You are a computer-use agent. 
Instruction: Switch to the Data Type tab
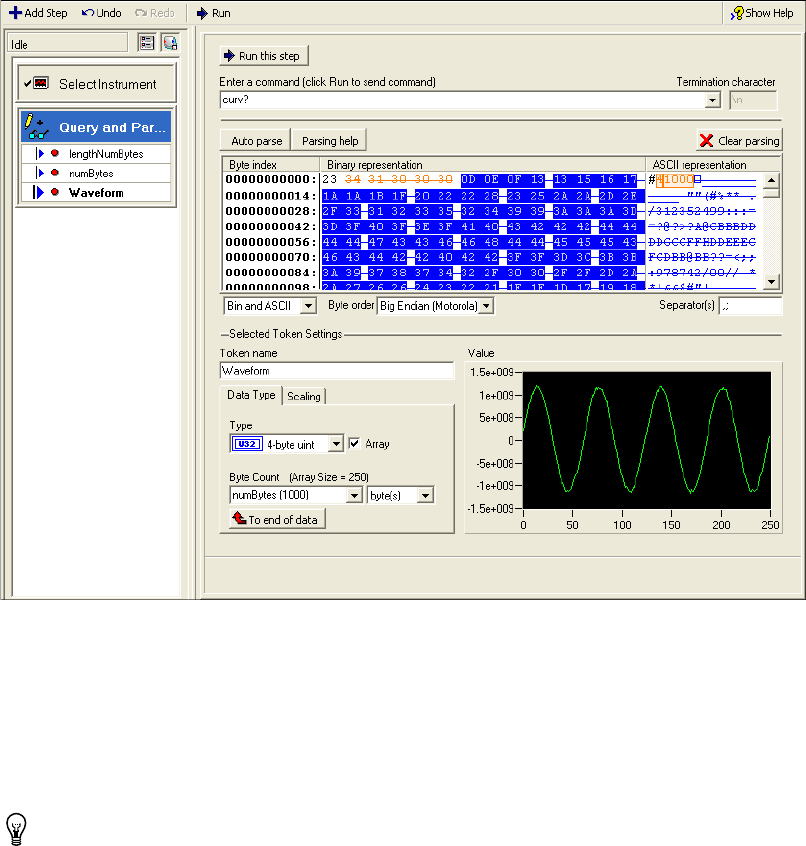251,395
